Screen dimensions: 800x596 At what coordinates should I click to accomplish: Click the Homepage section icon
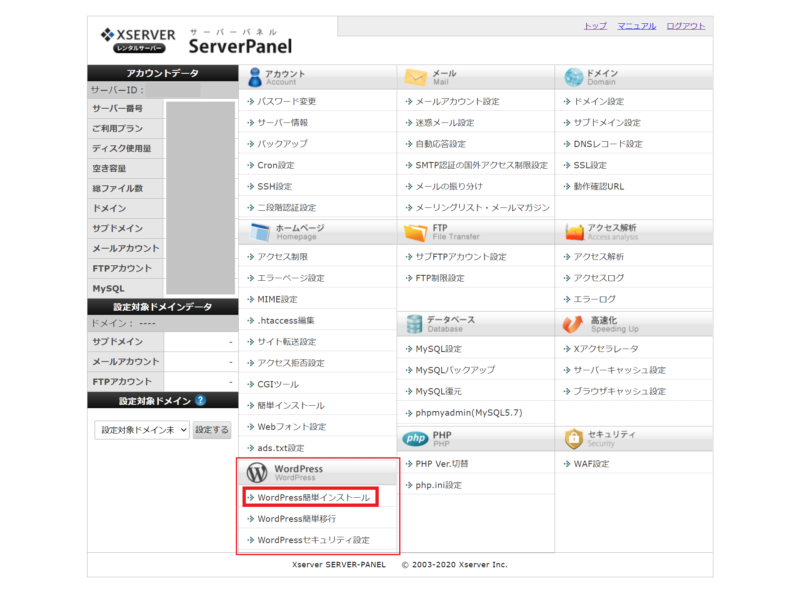260,232
